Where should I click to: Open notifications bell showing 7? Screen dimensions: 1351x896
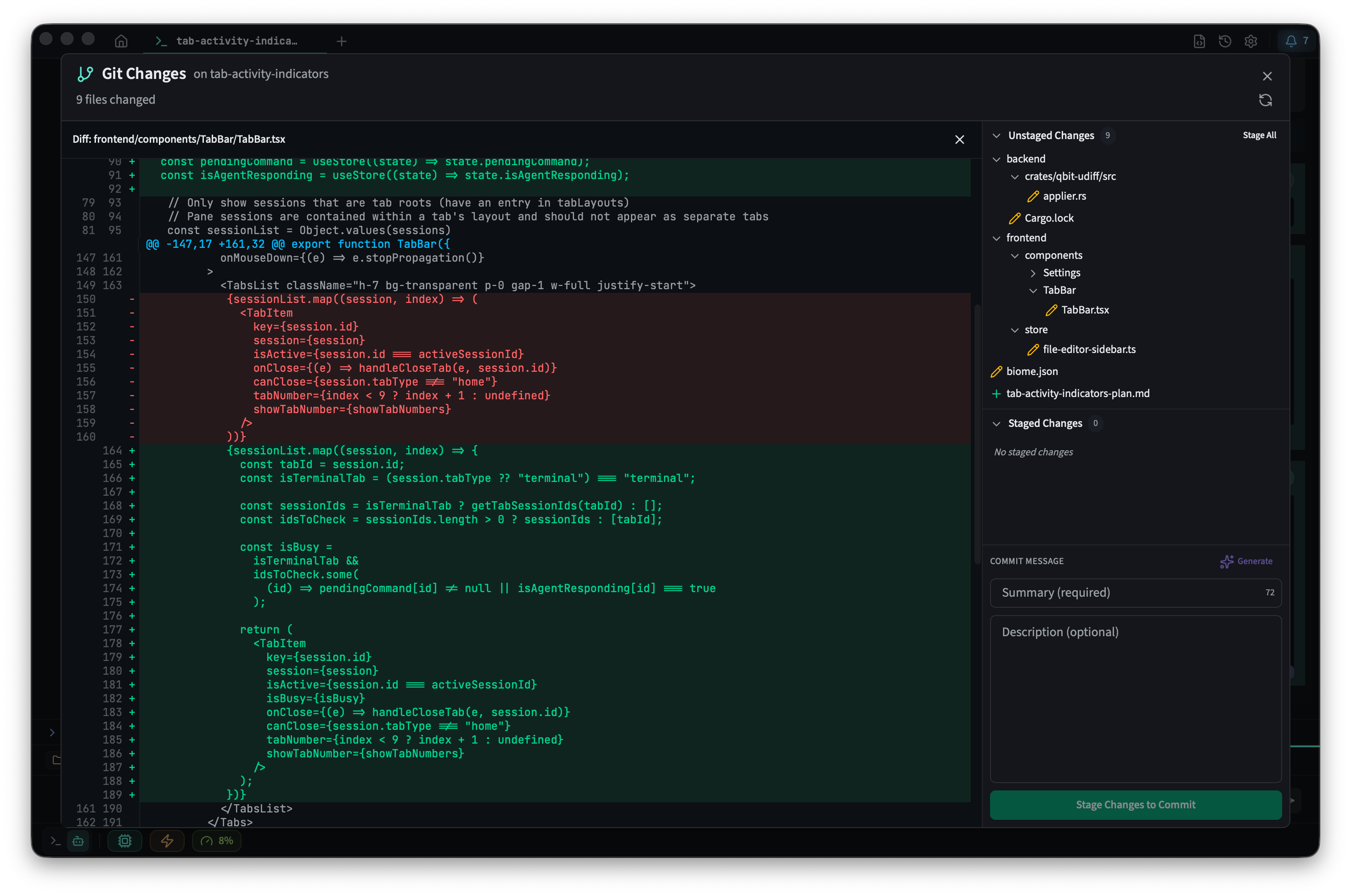pos(1297,40)
